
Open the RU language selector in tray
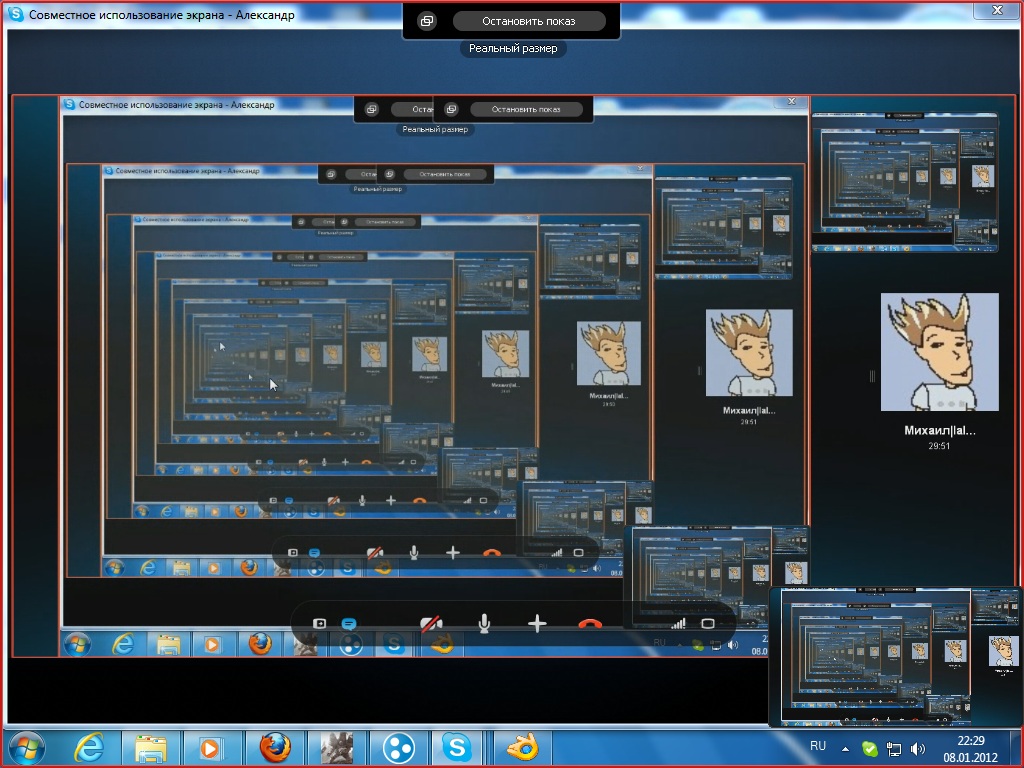coord(817,746)
